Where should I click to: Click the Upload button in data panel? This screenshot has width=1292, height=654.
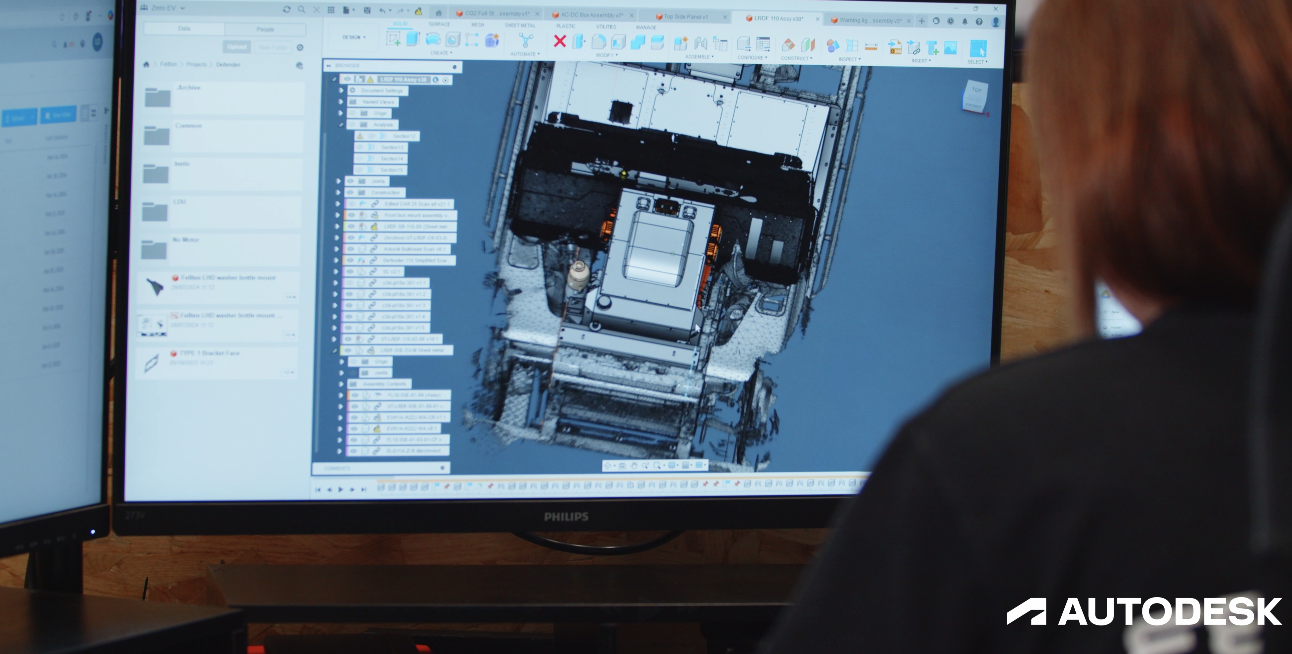click(x=237, y=47)
